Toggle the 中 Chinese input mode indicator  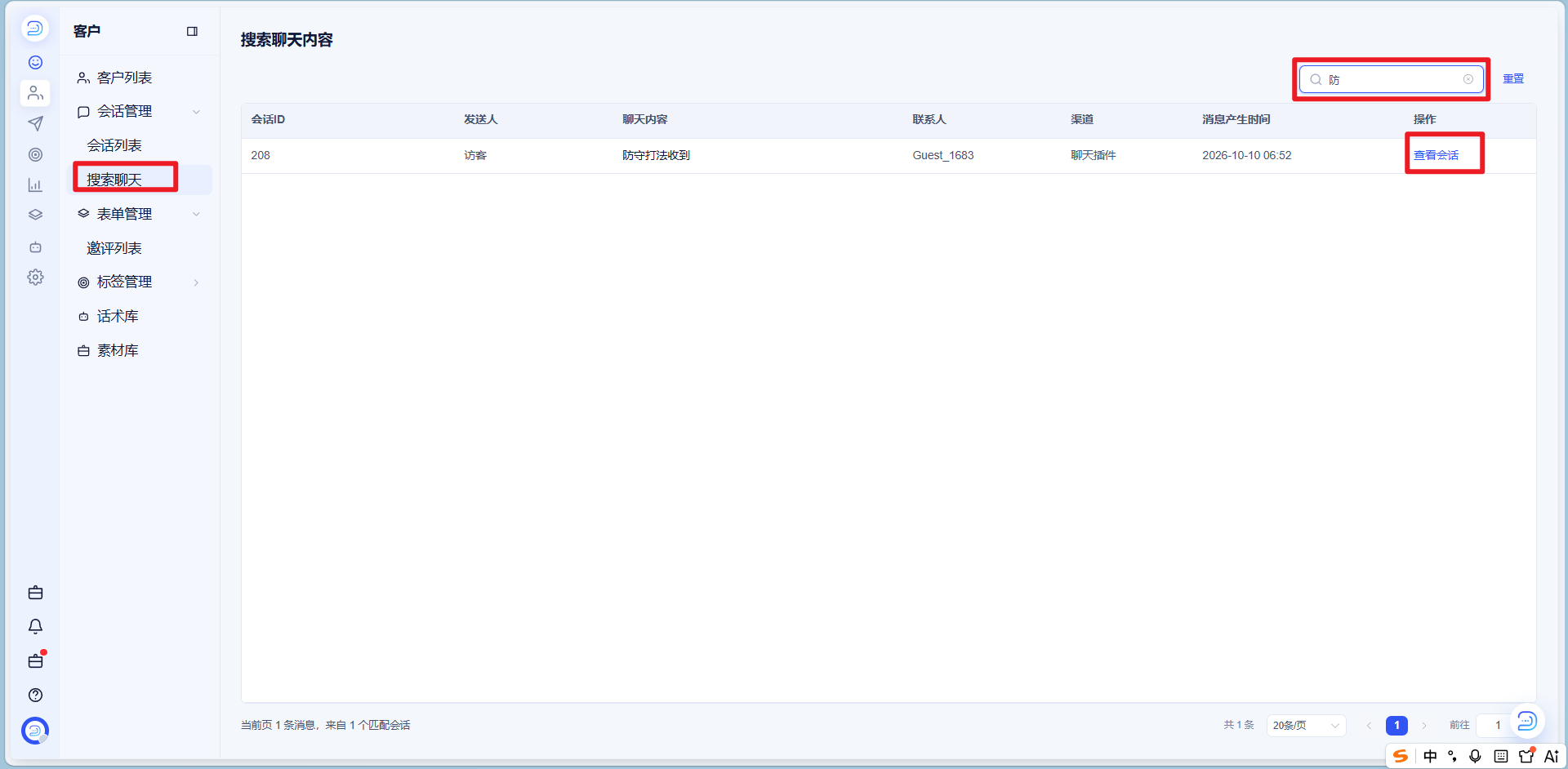(x=1430, y=756)
